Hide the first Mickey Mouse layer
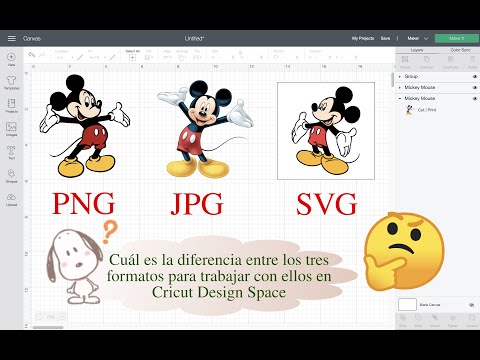Screen dimensions: 480x360 pyautogui.click(x=475, y=88)
